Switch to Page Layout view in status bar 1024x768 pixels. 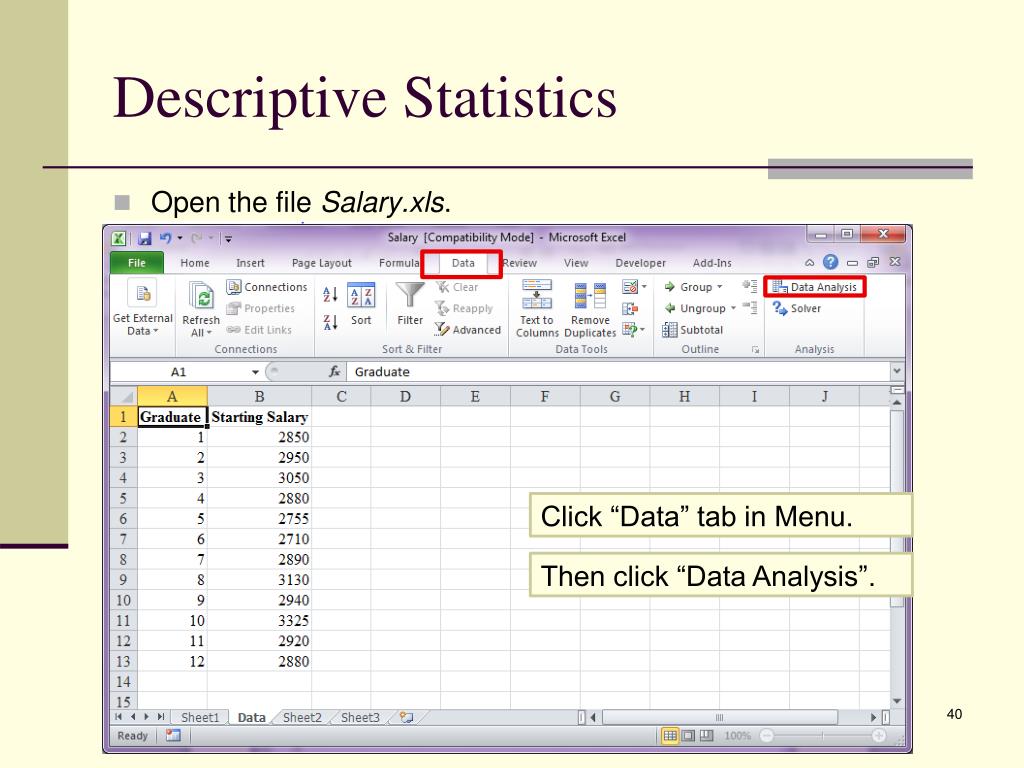pos(688,736)
